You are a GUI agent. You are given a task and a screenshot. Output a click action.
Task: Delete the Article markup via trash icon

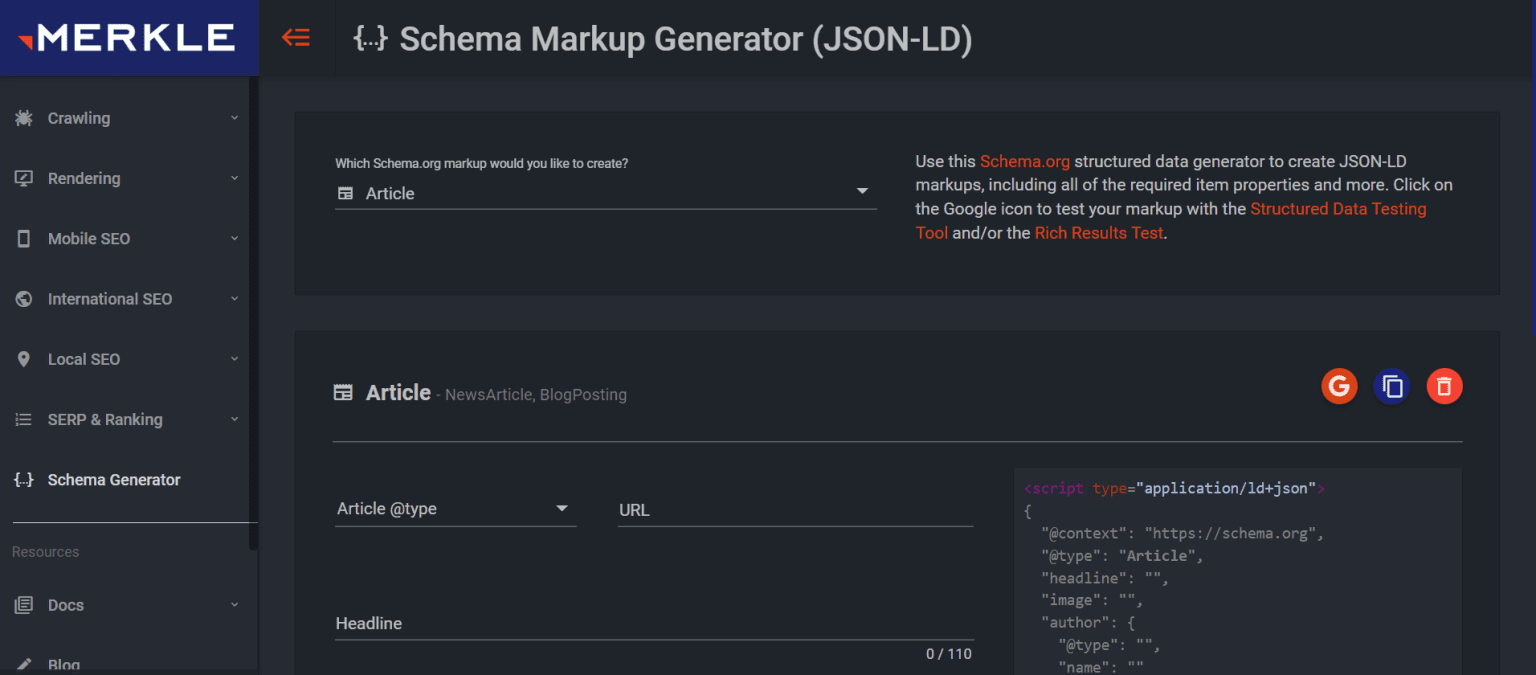1444,386
